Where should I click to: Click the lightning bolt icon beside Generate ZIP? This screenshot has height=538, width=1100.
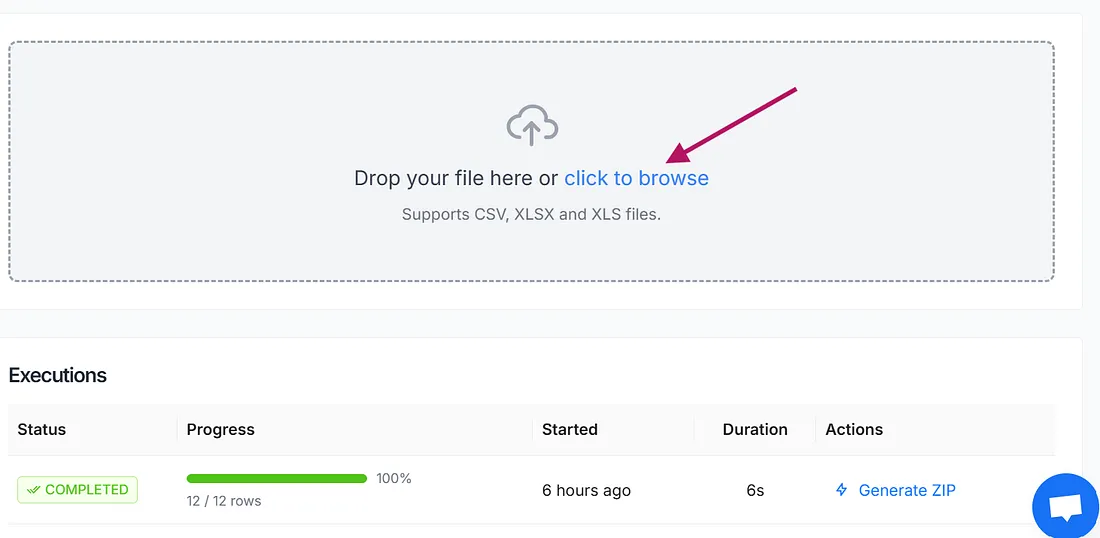tap(841, 490)
